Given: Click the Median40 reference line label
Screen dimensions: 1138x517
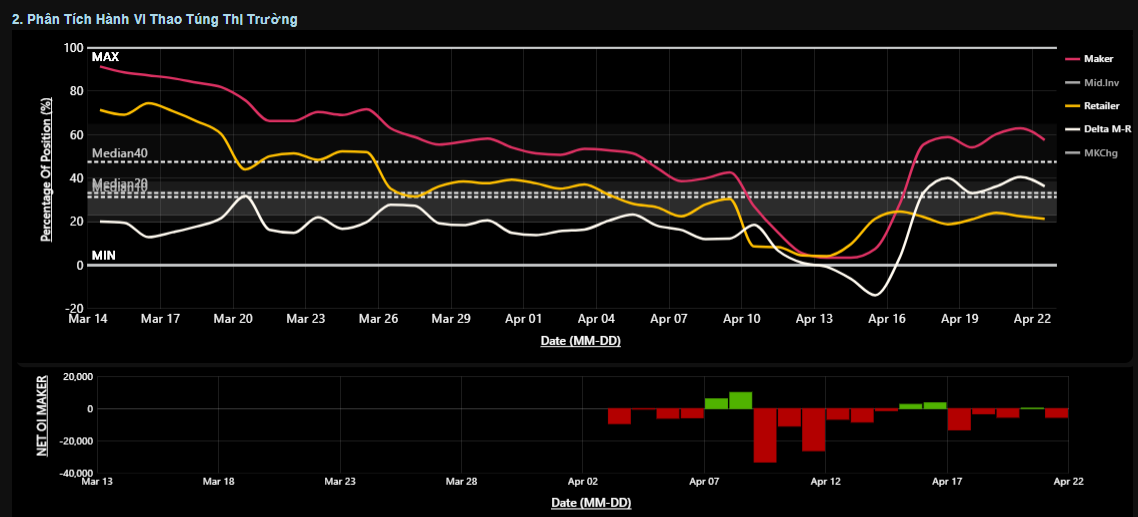Looking at the screenshot, I should coord(119,153).
